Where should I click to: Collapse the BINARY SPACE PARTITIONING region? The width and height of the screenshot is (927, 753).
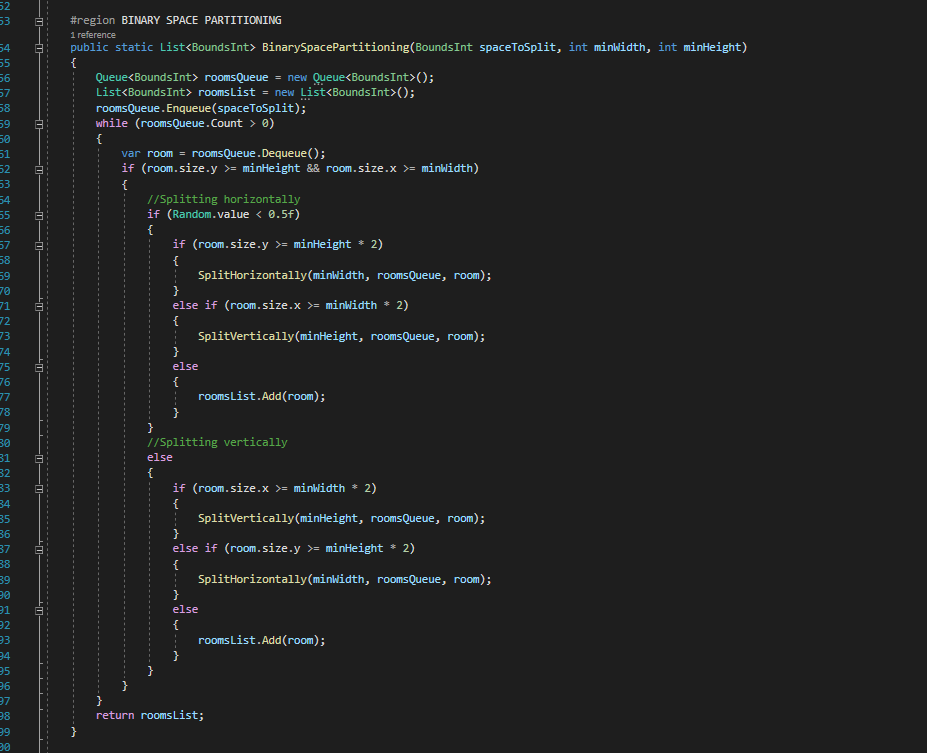click(39, 22)
